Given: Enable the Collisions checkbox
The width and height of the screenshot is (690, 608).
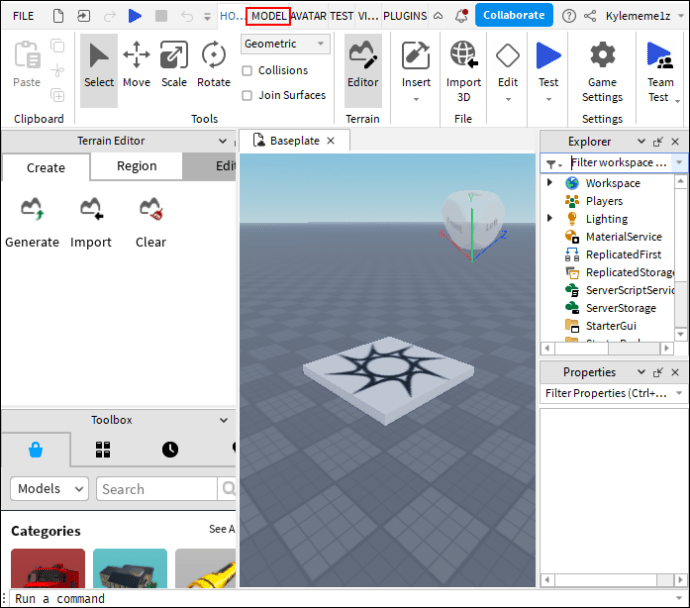Looking at the screenshot, I should point(247,70).
